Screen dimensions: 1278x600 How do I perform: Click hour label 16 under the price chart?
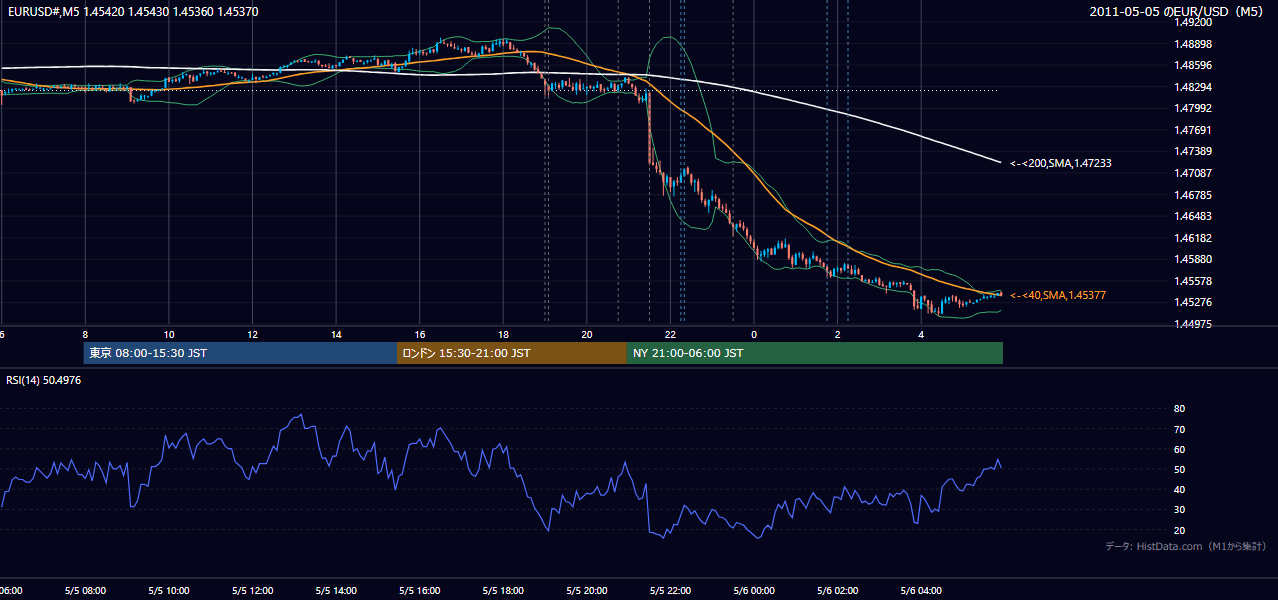tap(420, 334)
